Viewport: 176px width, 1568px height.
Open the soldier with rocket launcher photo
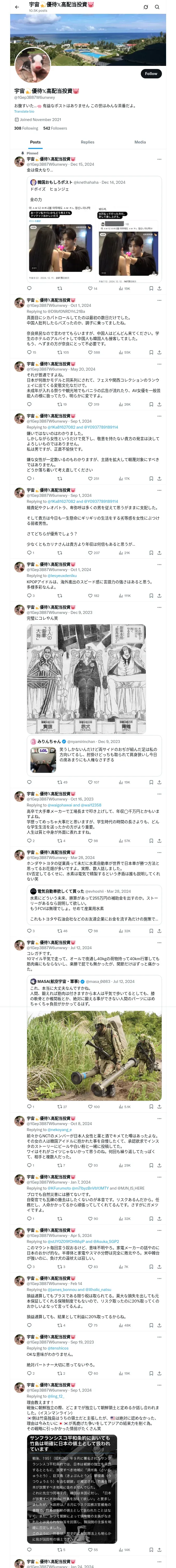coord(94,1051)
